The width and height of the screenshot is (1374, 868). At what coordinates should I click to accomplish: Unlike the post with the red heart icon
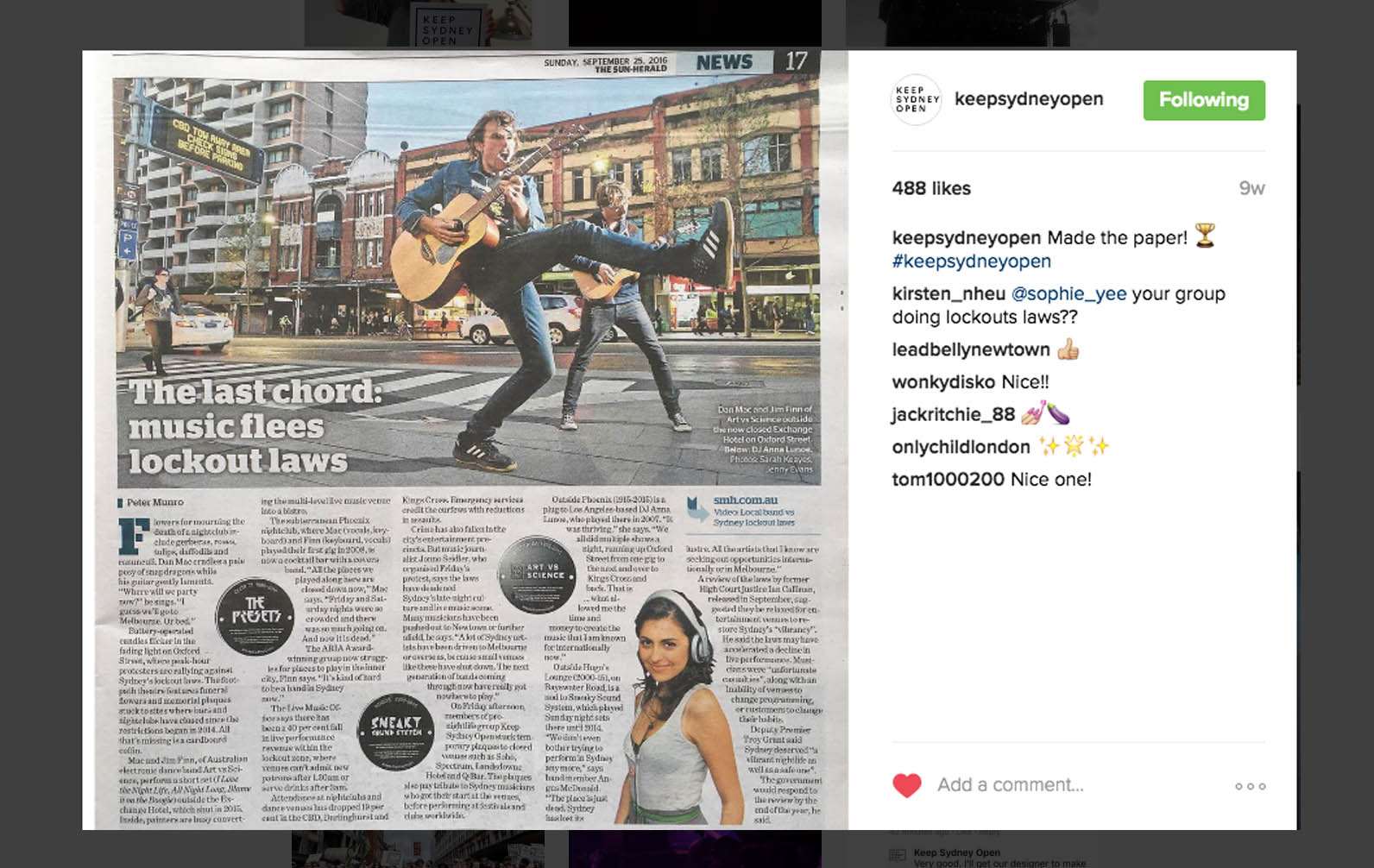coord(907,785)
